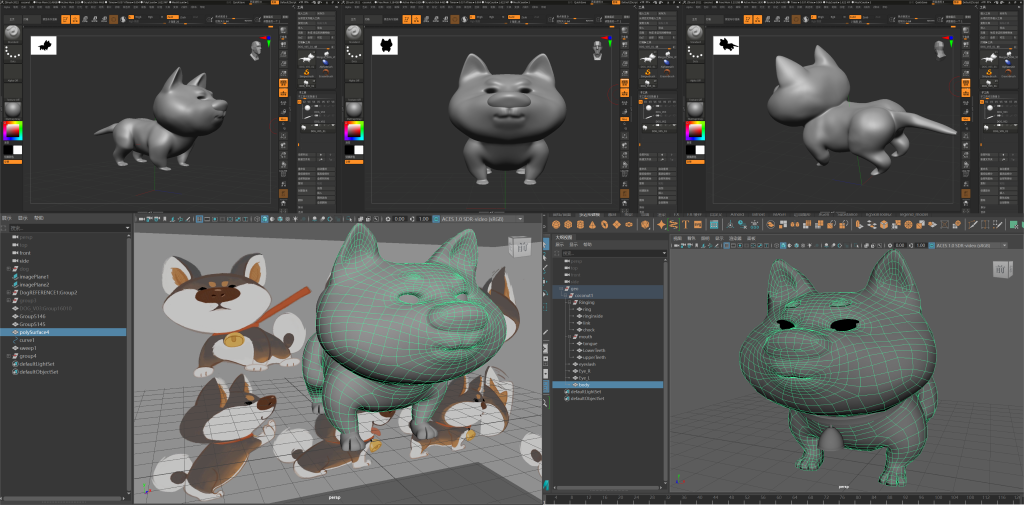Open 视图 menu in right Maya viewport panel

(x=677, y=238)
